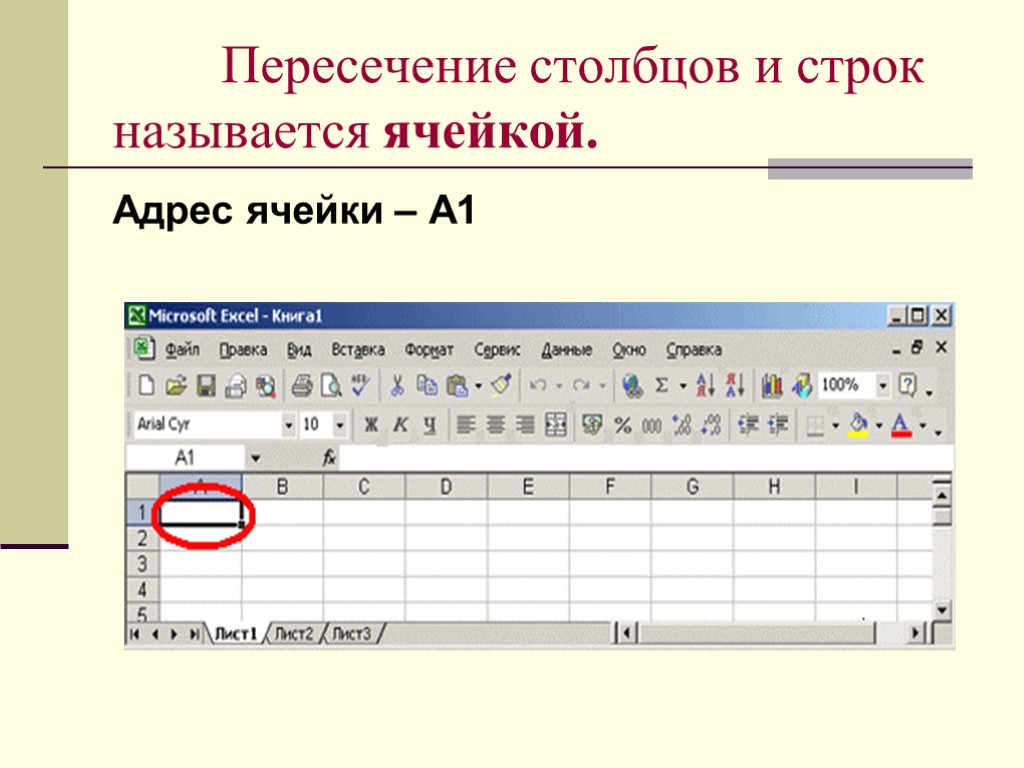Viewport: 1024px width, 768px height.
Task: Align text right
Action: click(525, 425)
